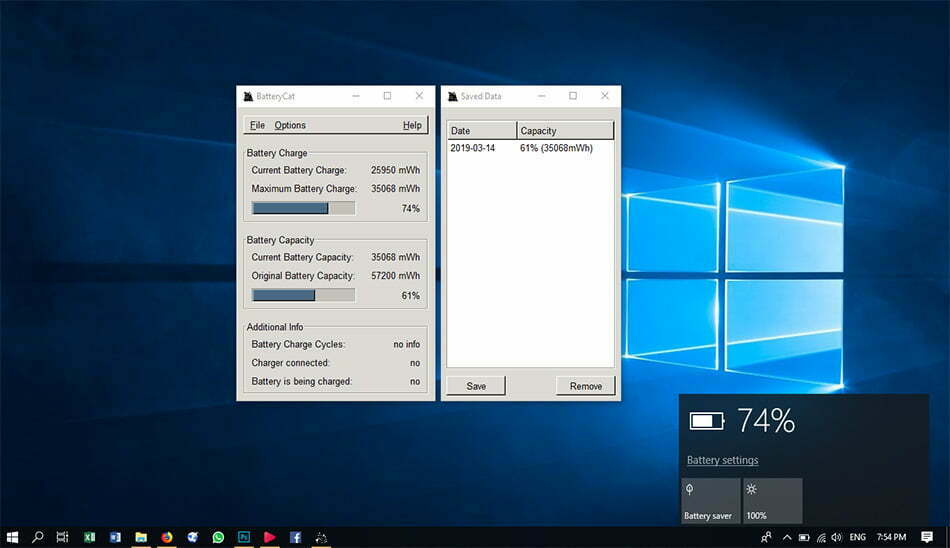Switch to BatteryCat taskbar icon

321,537
